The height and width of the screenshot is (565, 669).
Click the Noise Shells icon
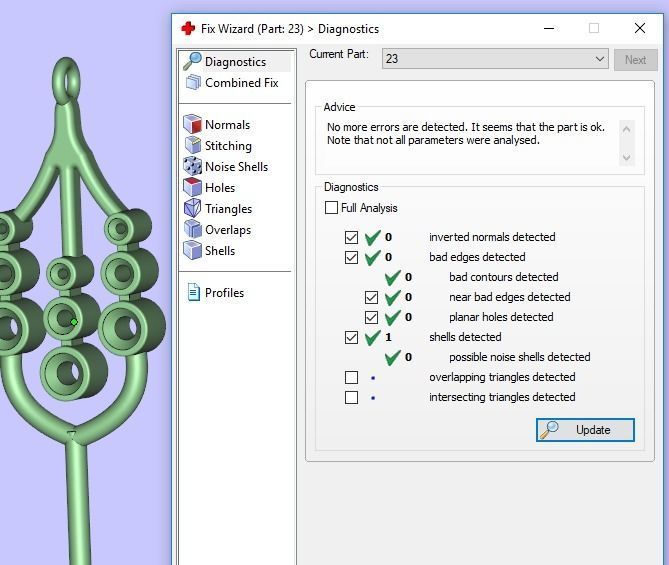tap(192, 166)
